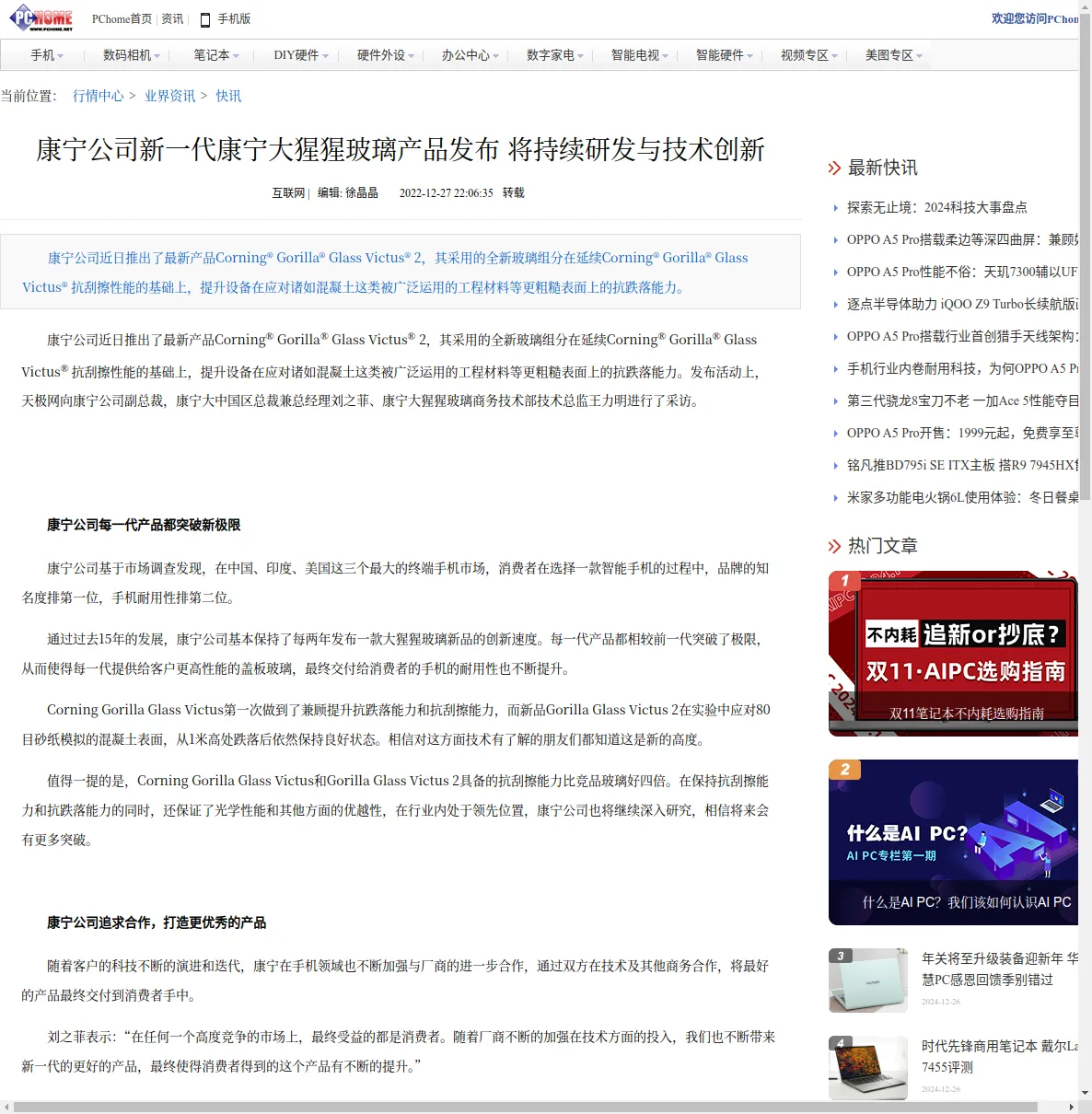Click double-chevron icon next to 最新快讯
The height and width of the screenshot is (1114, 1092).
835,168
